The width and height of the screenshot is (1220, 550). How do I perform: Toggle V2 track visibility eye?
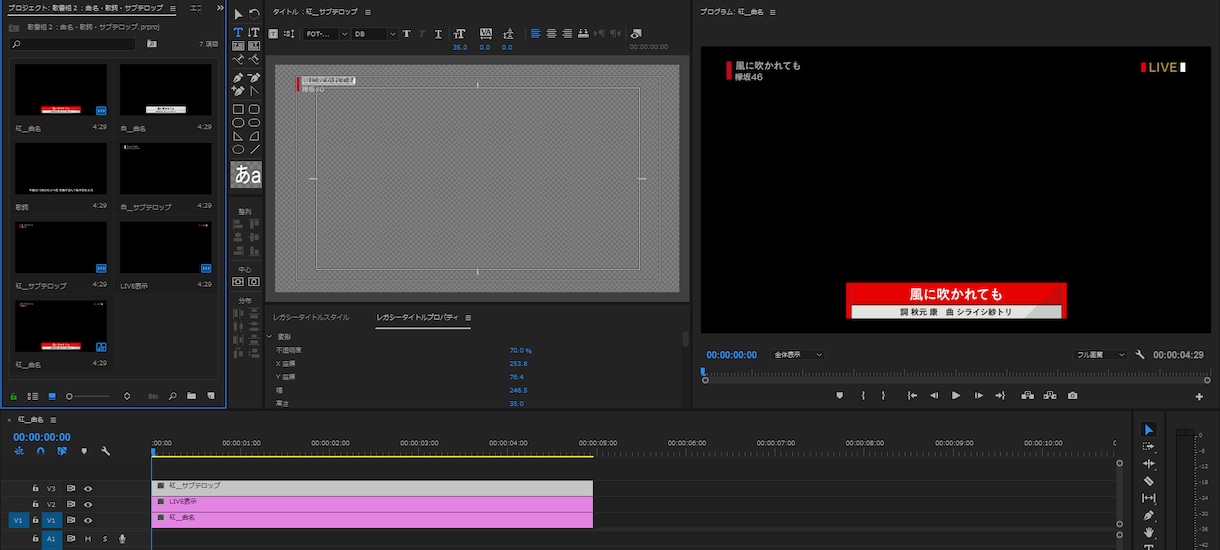click(x=88, y=504)
